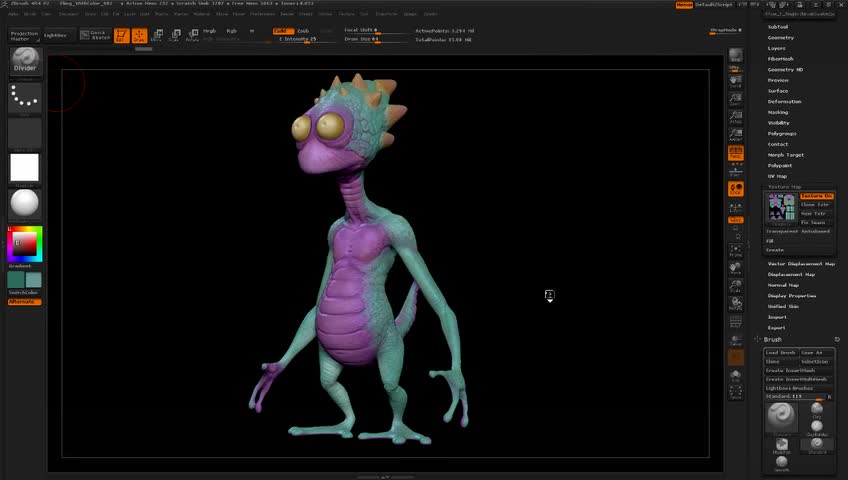
Task: Click the Edit mode button
Action: pos(121,36)
